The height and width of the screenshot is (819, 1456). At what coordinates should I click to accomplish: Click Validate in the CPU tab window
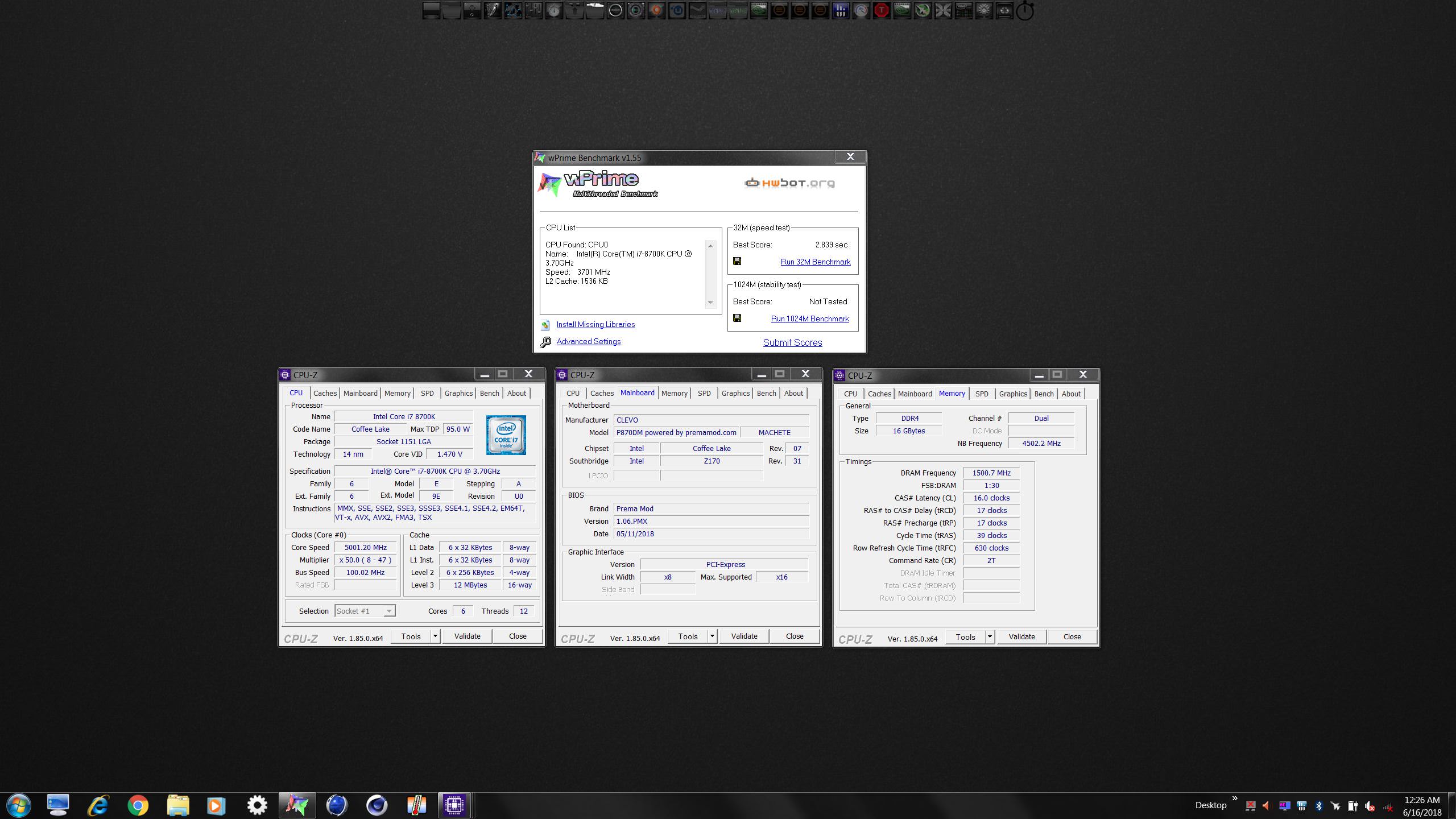tap(467, 636)
